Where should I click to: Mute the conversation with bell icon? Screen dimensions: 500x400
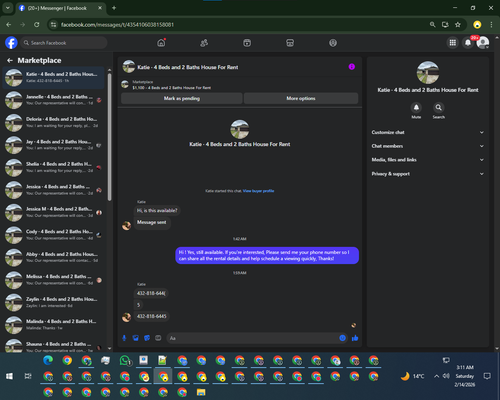416,107
